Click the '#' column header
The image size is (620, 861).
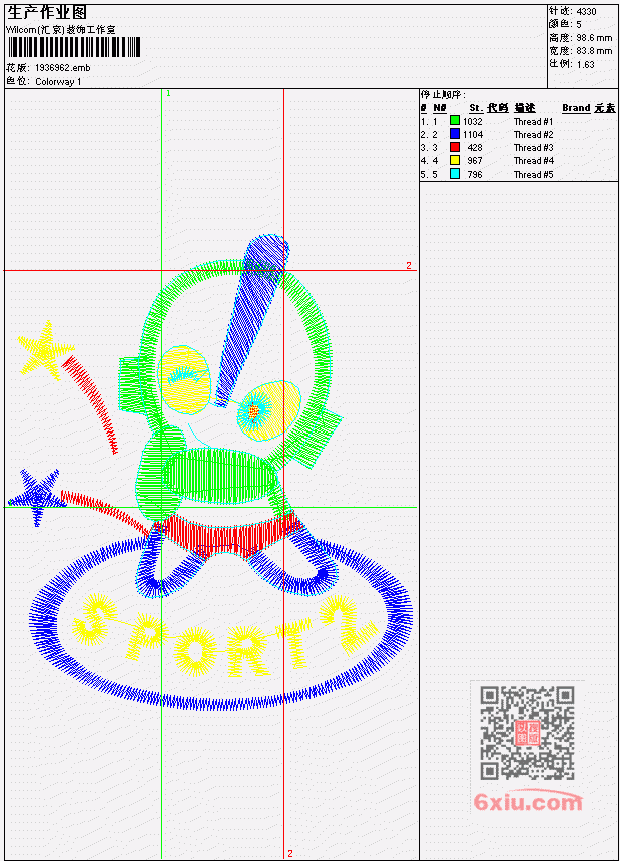click(423, 108)
